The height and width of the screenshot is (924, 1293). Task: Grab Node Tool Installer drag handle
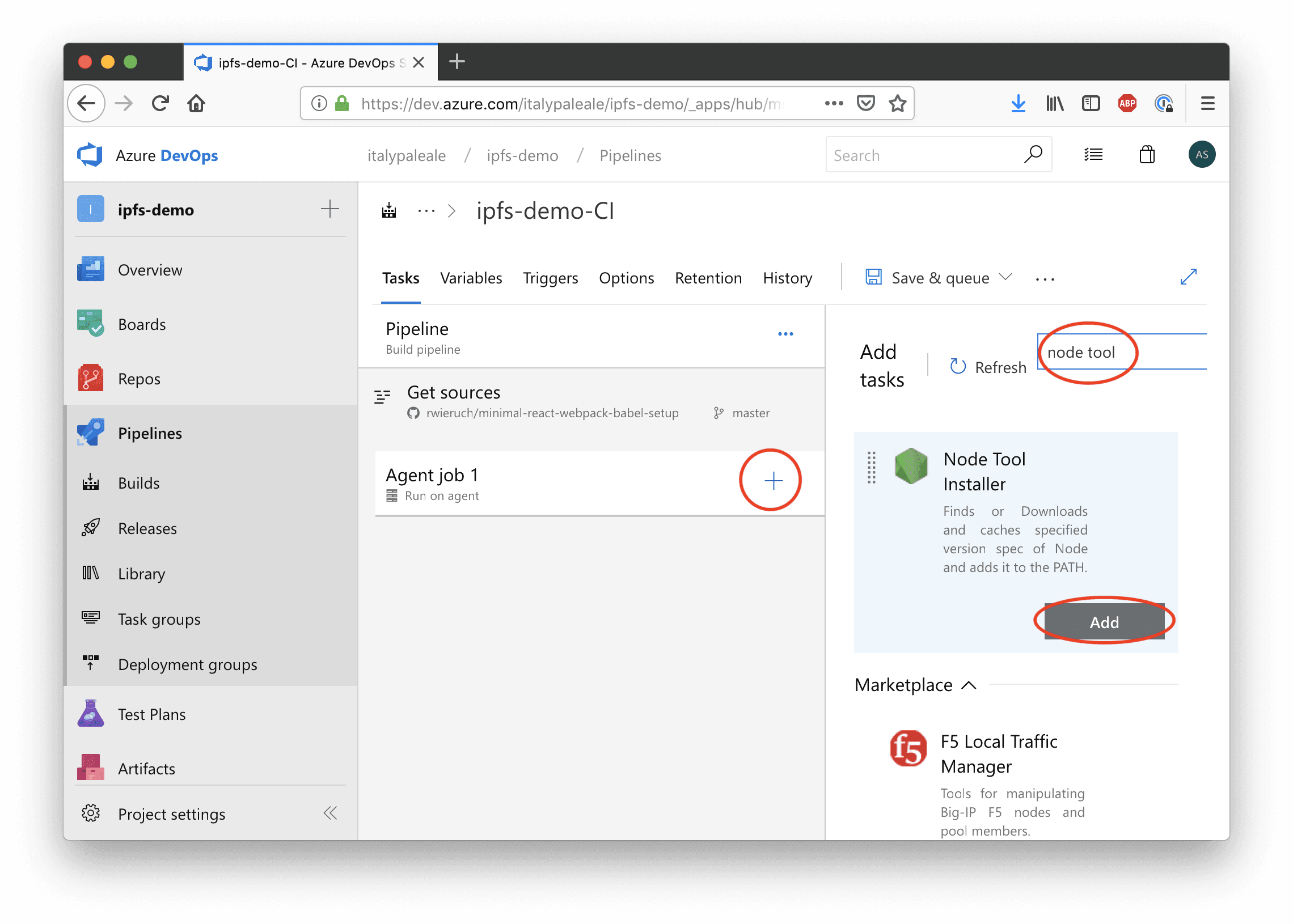tap(871, 467)
